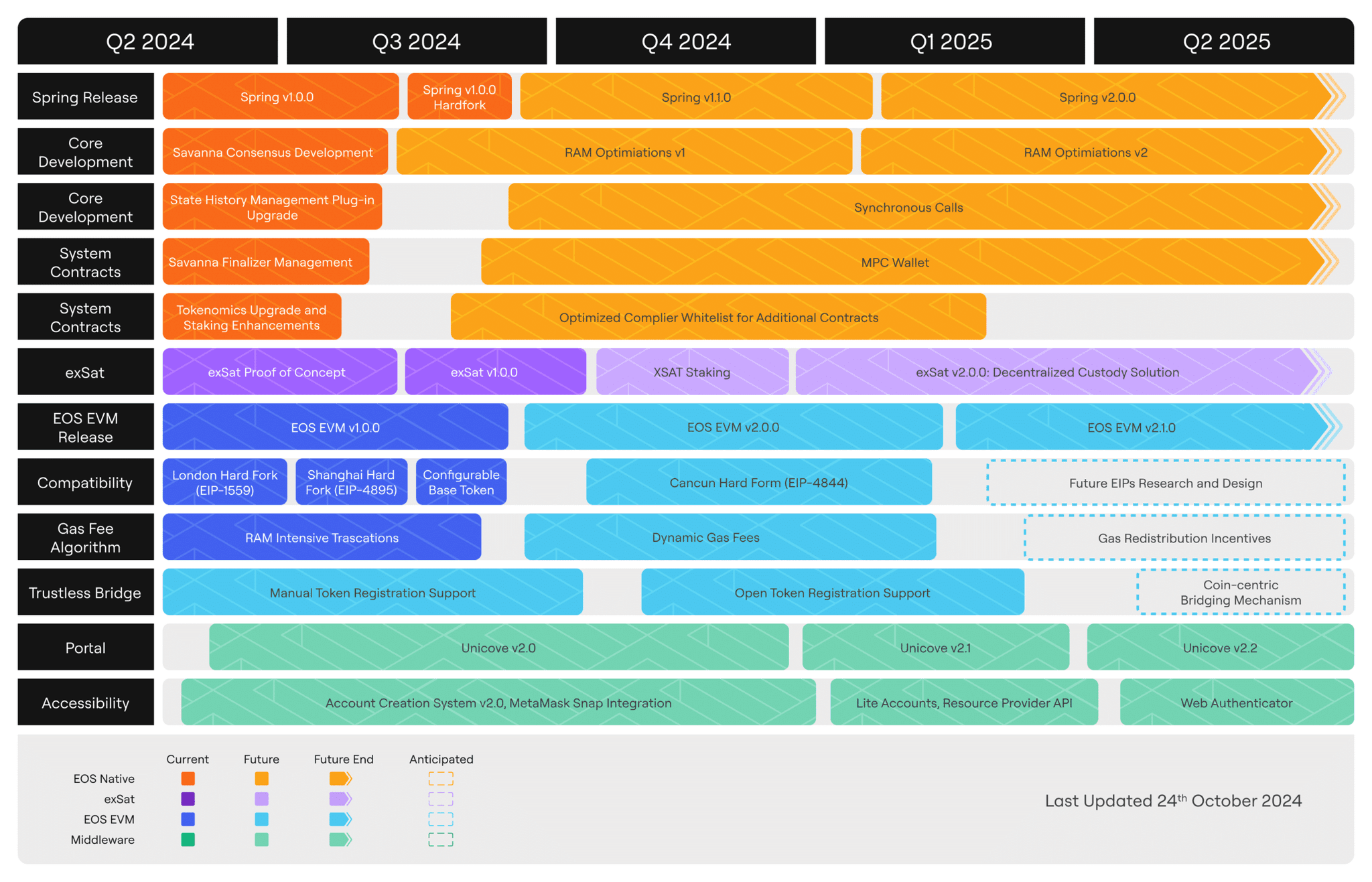Click the Web Authenticator bar
This screenshot has width=1372, height=882.
(1237, 703)
